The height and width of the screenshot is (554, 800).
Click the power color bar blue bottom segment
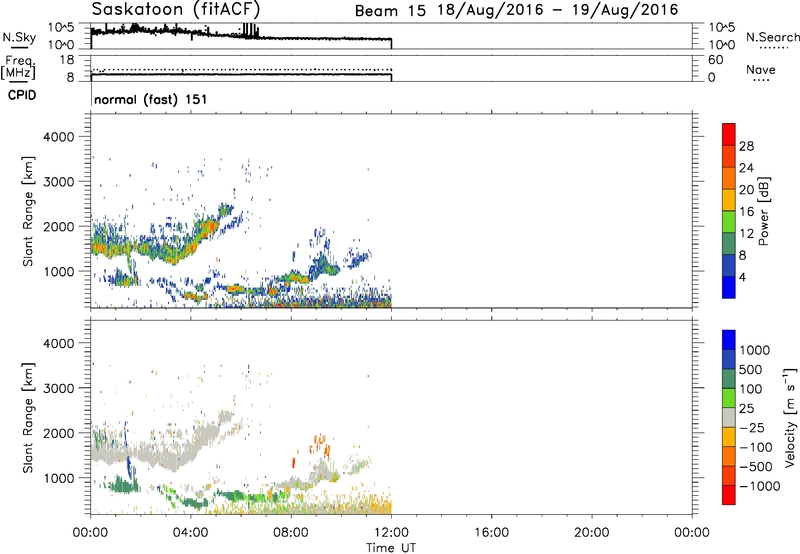[x=729, y=287]
